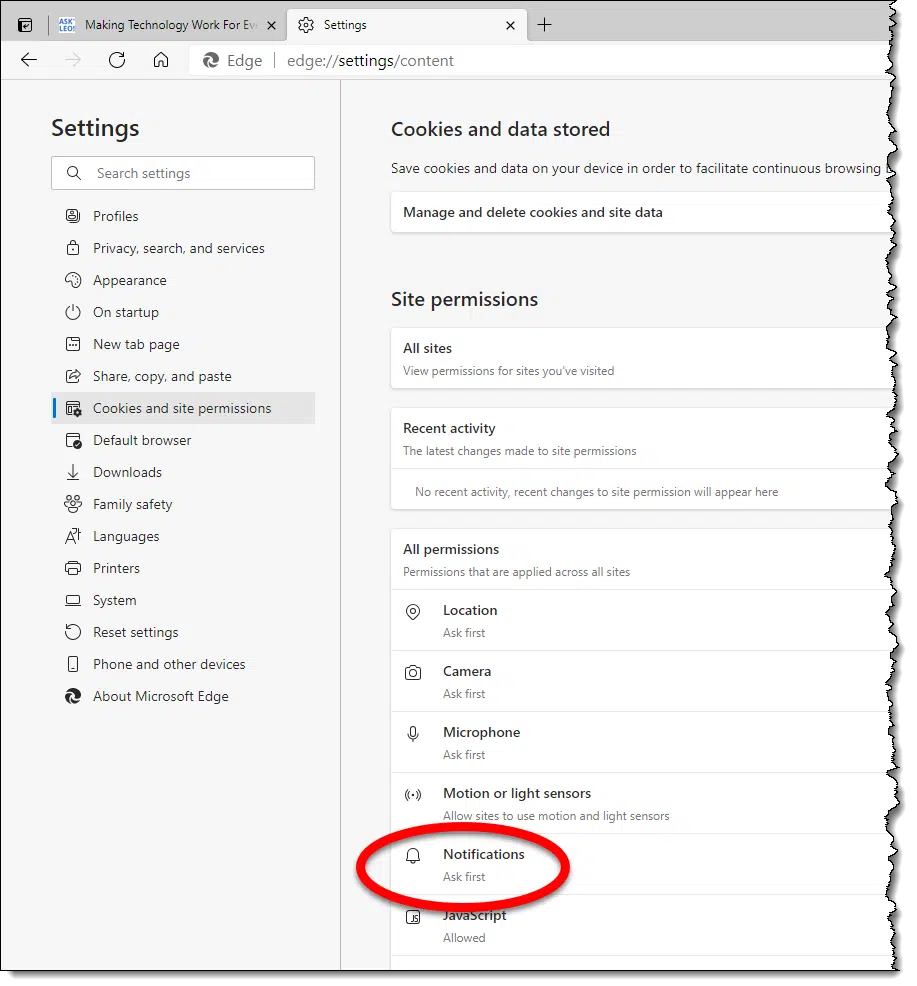Open Reset settings page
917x986 pixels.
(x=183, y=632)
